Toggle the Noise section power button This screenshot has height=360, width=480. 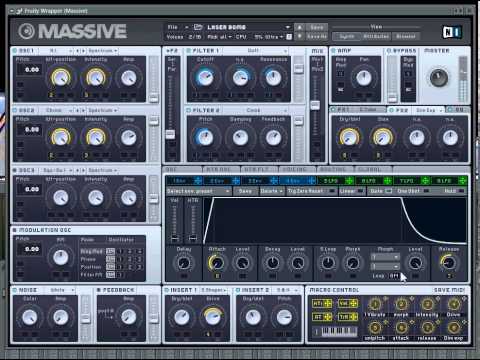(x=15, y=290)
